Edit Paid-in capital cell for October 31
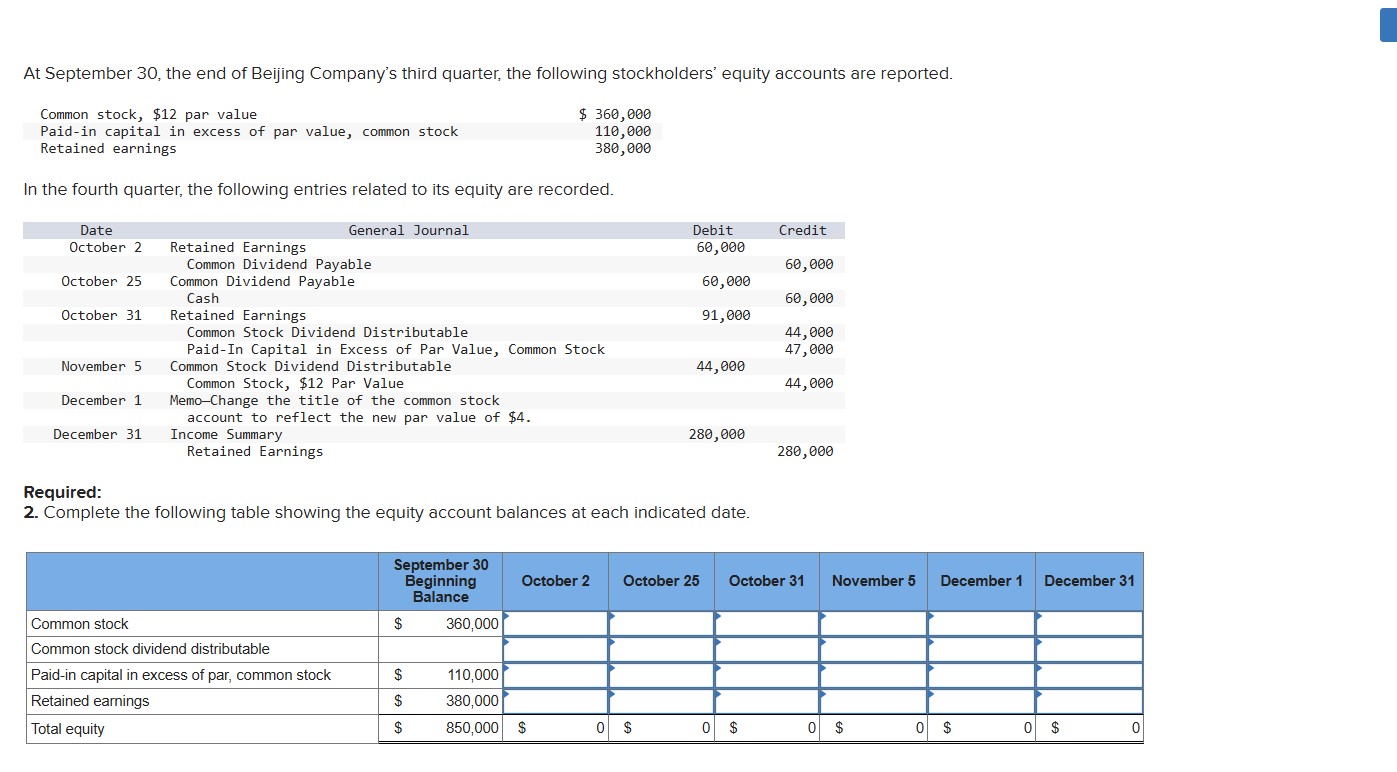Viewport: 1397px width, 772px height. tap(767, 675)
